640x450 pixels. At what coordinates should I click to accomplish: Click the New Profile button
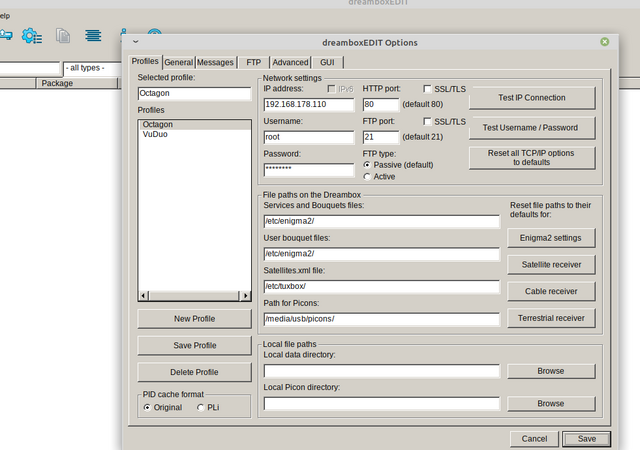tap(194, 319)
